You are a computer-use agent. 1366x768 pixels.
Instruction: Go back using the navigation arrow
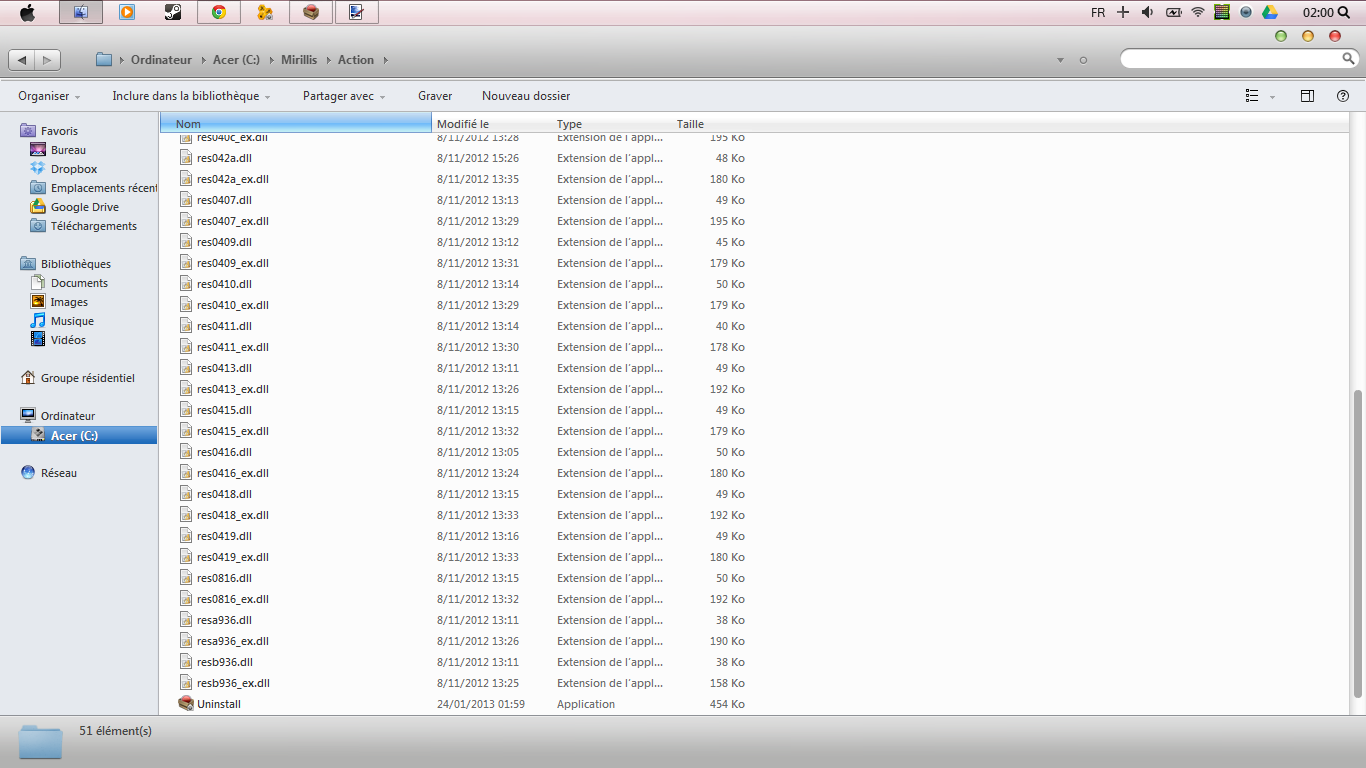(x=22, y=60)
